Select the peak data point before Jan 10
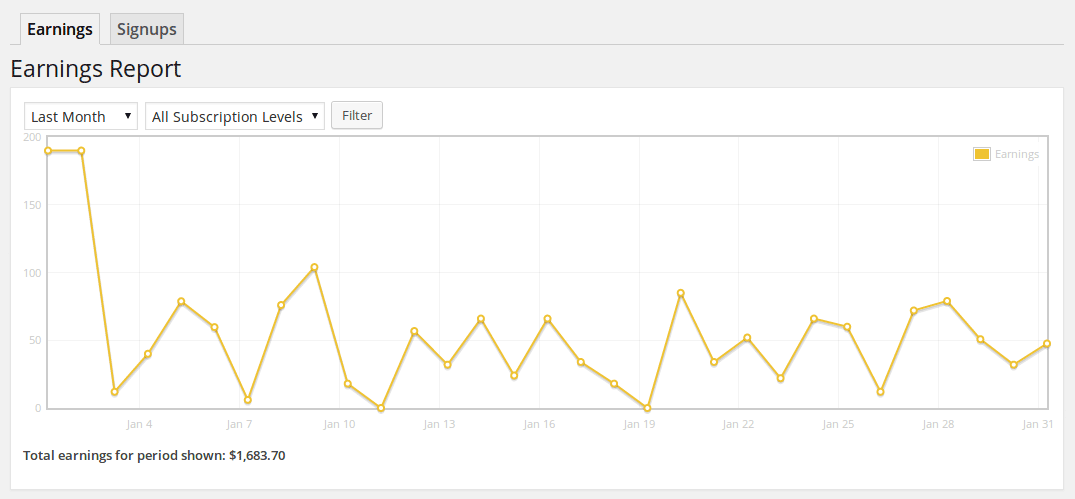Image resolution: width=1075 pixels, height=499 pixels. (x=314, y=267)
